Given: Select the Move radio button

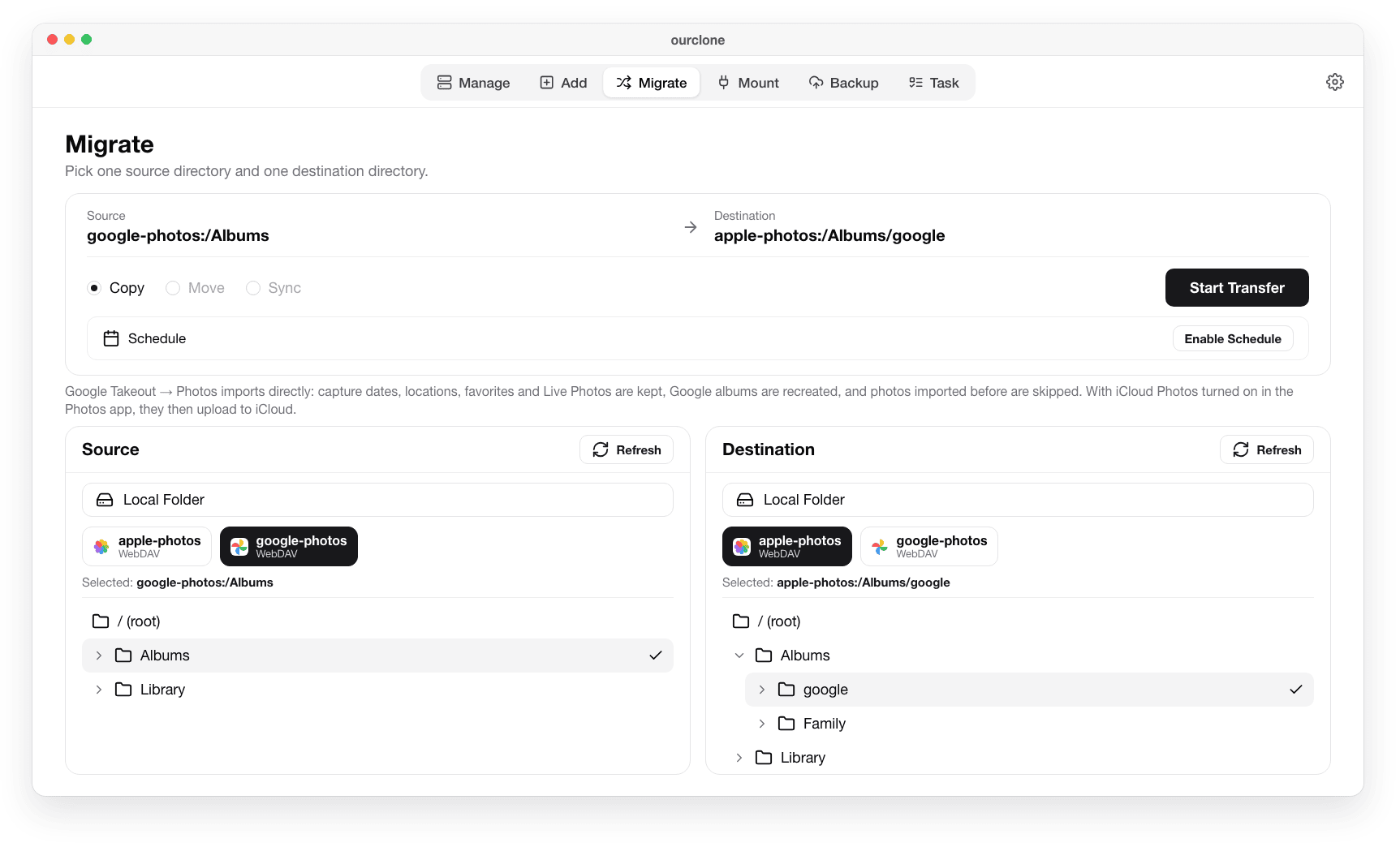Looking at the screenshot, I should (x=172, y=288).
